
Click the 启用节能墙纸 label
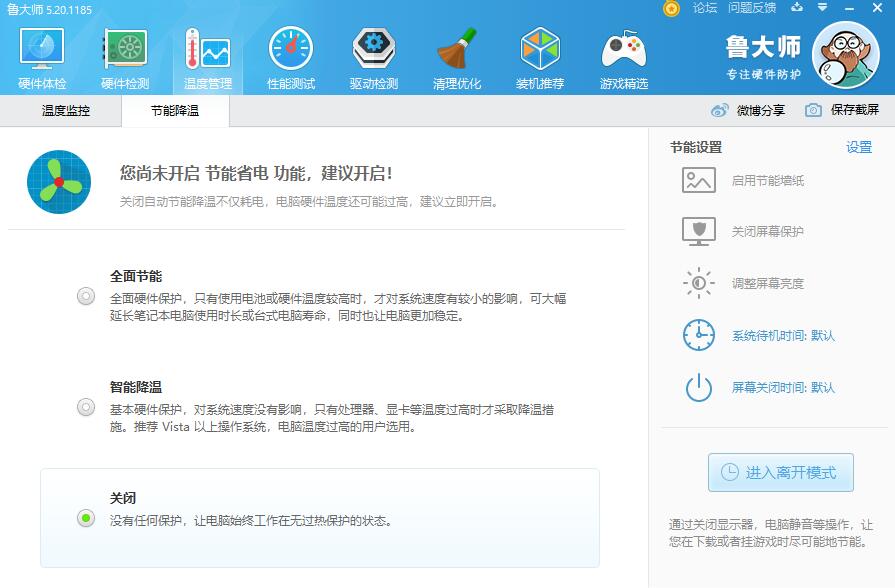768,181
